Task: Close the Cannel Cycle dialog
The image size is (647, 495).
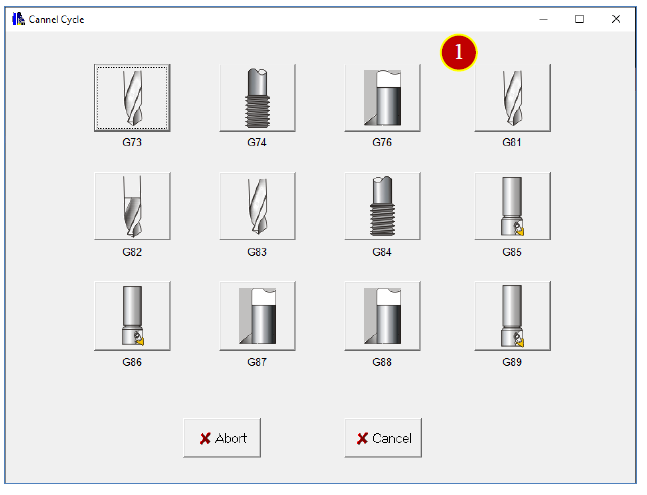Action: pos(616,19)
